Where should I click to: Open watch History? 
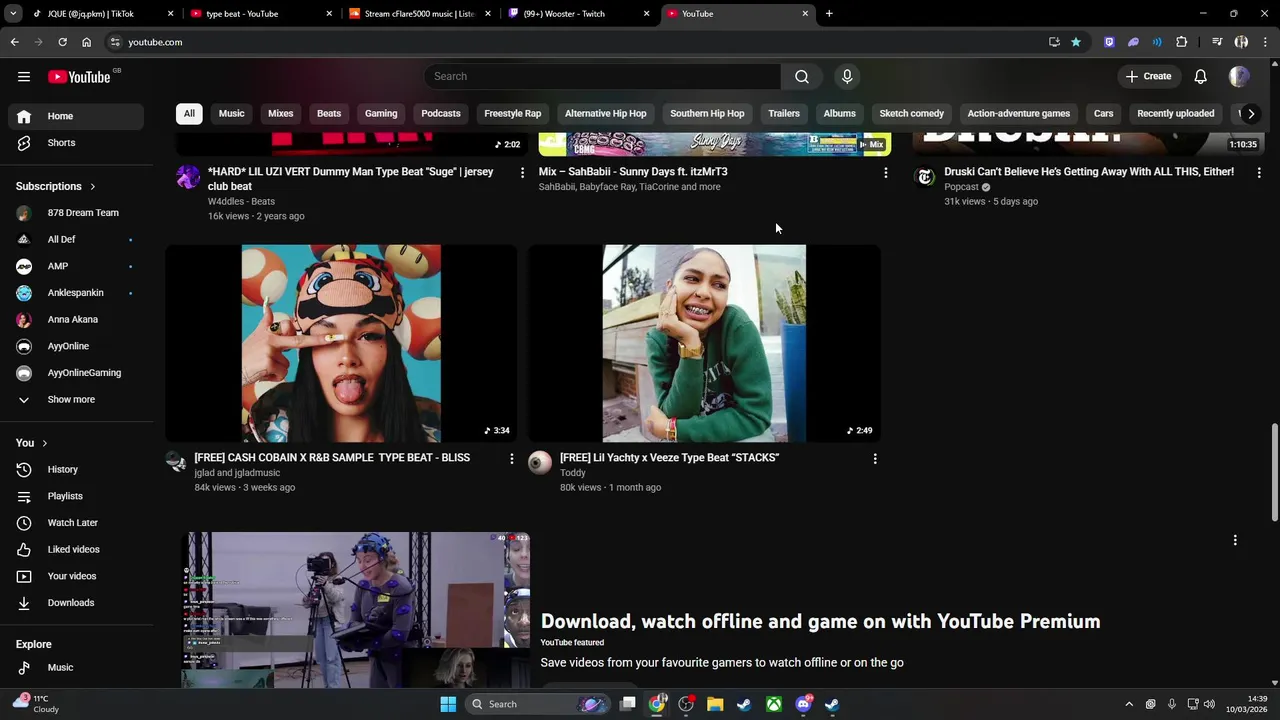click(x=76, y=470)
